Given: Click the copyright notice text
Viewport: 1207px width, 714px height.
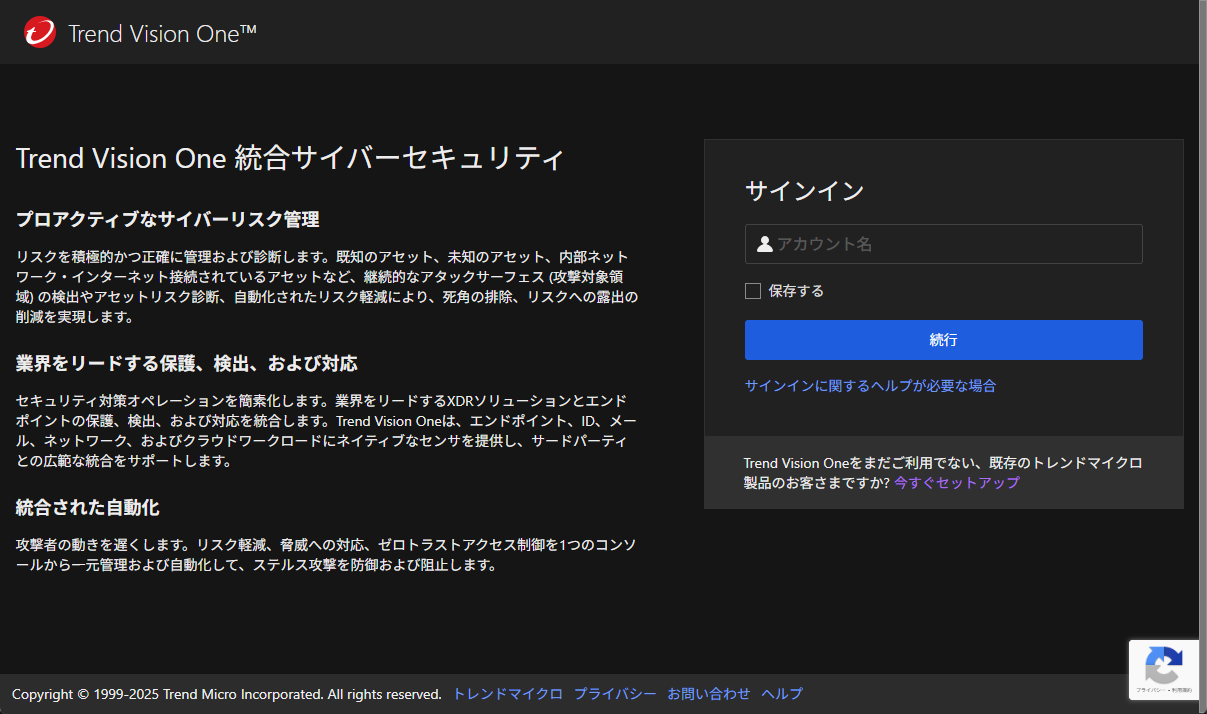Looking at the screenshot, I should (228, 693).
